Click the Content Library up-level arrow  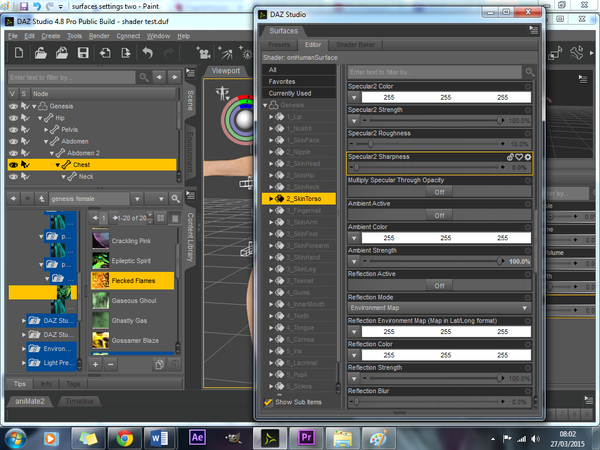pos(41,199)
